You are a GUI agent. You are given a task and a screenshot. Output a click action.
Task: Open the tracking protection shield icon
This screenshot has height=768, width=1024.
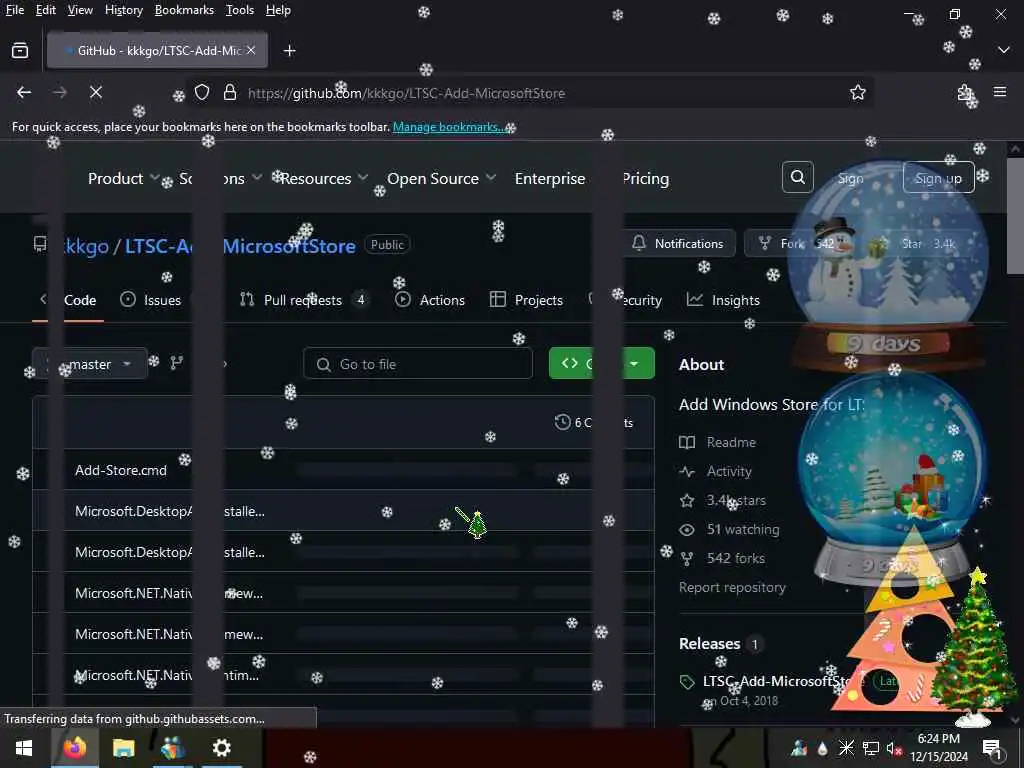click(202, 93)
